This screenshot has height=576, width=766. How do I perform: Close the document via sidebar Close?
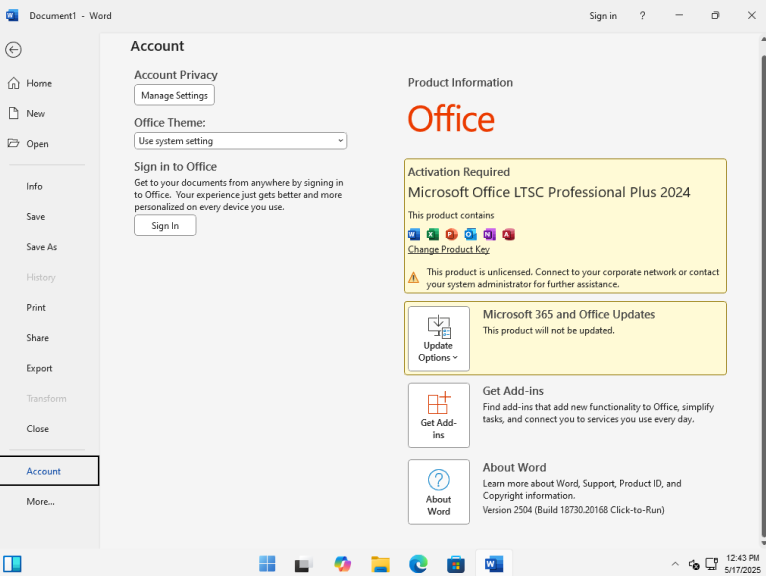point(38,428)
